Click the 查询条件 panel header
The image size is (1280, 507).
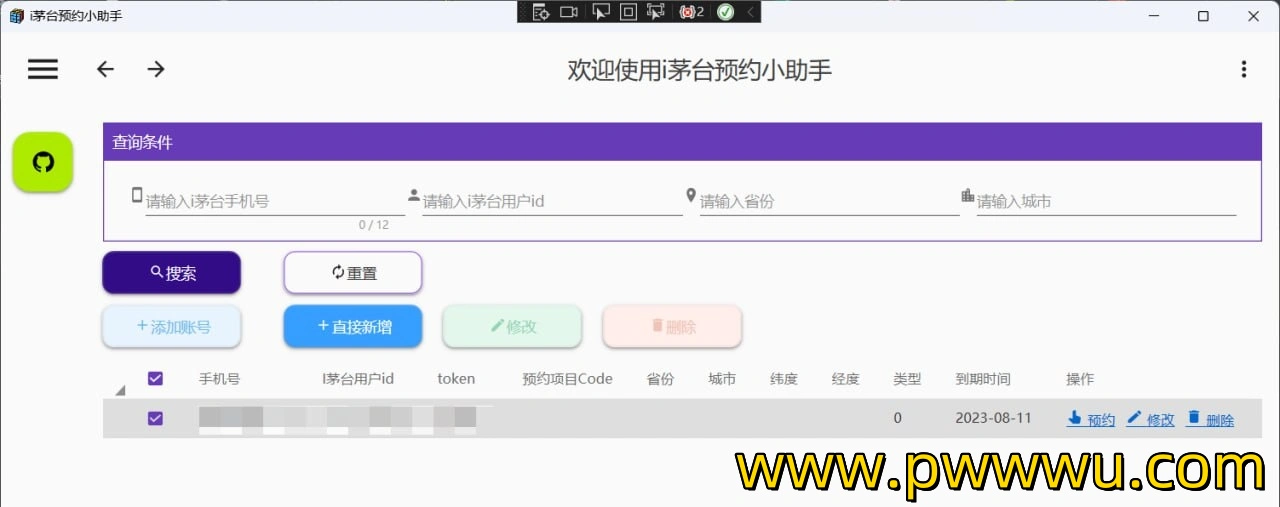coord(681,142)
